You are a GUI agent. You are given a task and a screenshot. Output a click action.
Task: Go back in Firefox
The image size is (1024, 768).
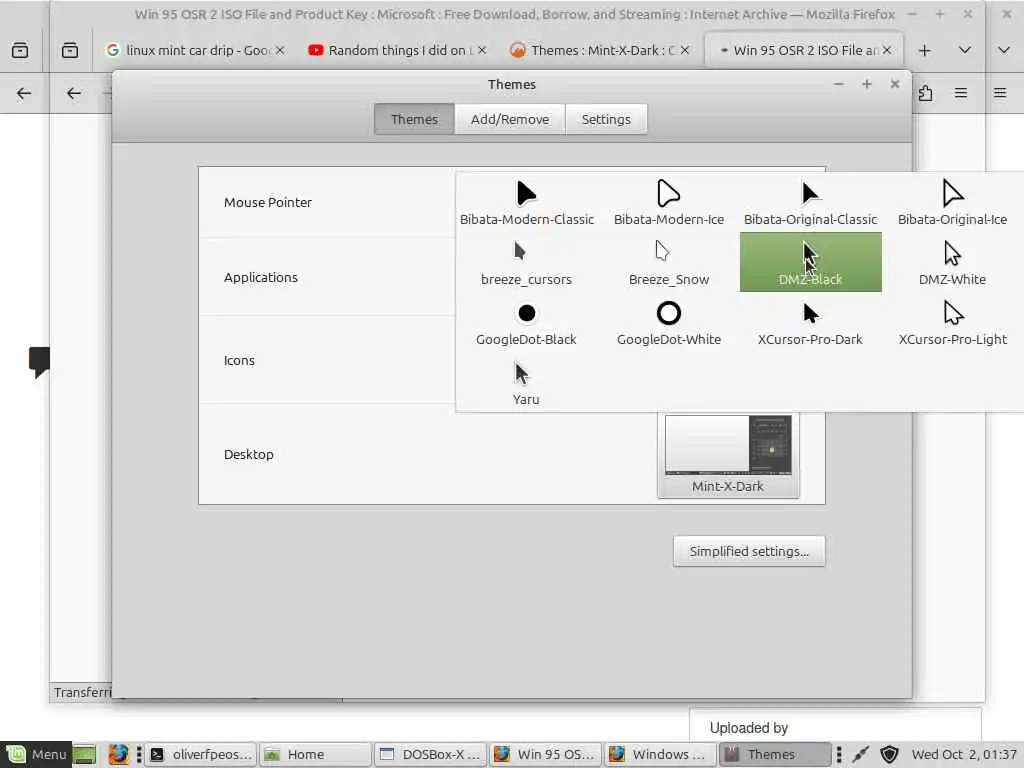74,93
